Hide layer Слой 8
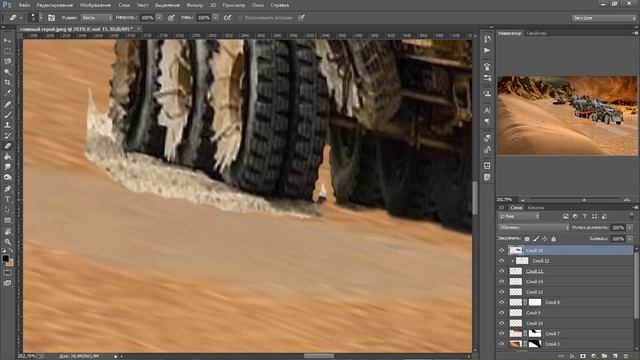Screen dimensions: 640x360 [x=502, y=302]
